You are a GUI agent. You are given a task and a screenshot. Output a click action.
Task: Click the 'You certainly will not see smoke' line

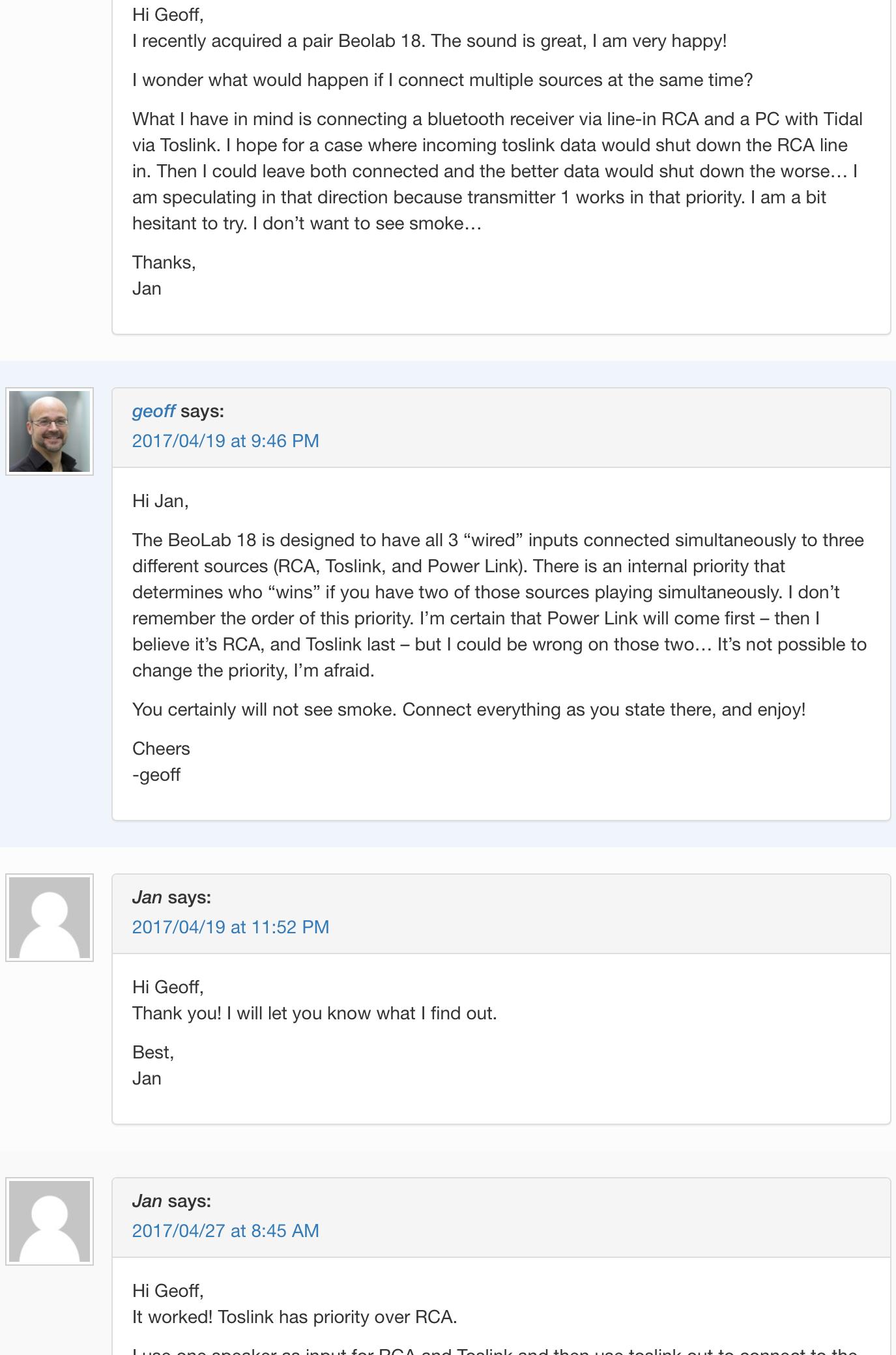pyautogui.click(x=469, y=710)
